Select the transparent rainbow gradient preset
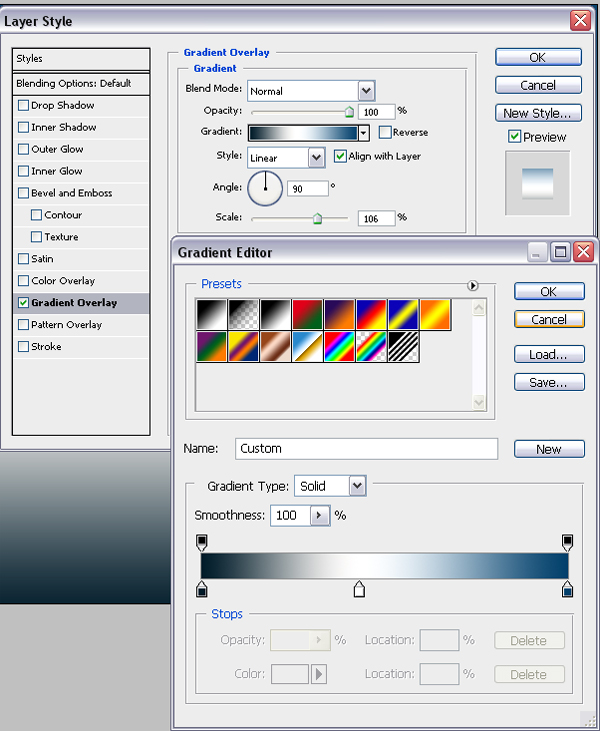This screenshot has height=731, width=600. 371,346
